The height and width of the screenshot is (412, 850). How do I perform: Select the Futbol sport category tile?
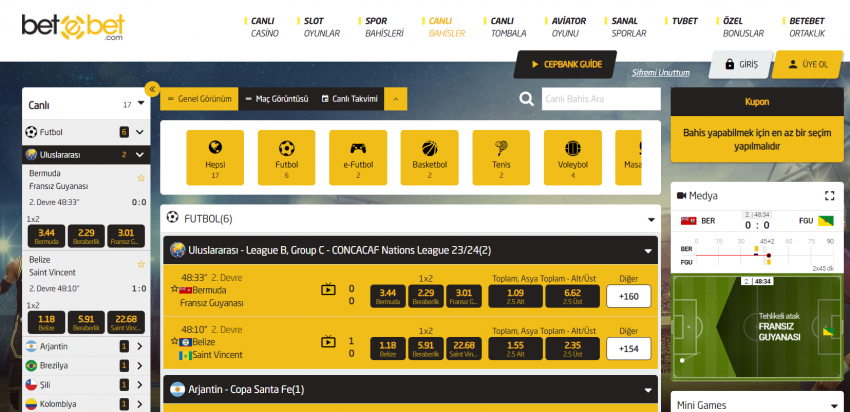click(286, 157)
